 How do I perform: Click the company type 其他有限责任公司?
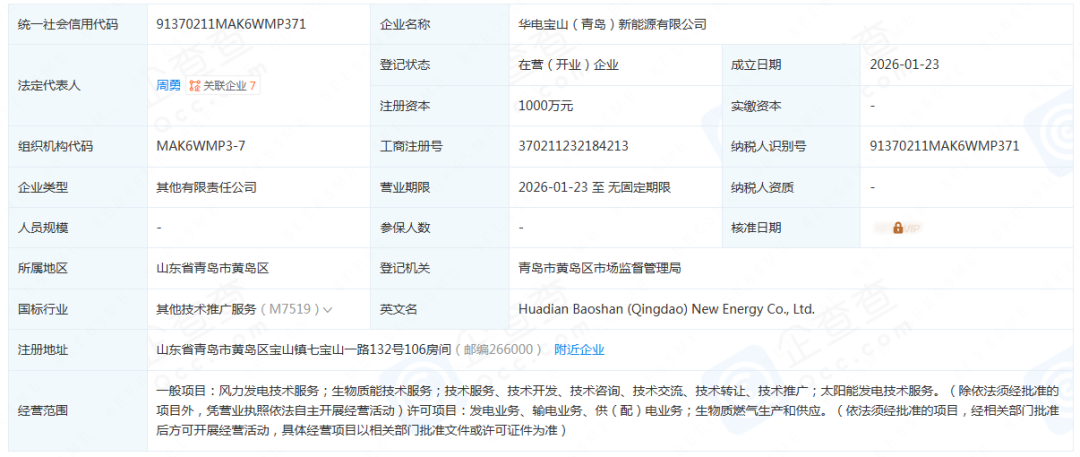point(206,187)
